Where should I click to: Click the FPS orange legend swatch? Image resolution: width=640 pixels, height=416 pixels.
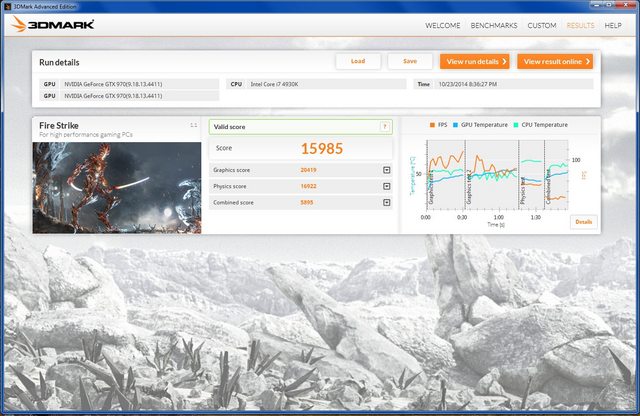432,125
